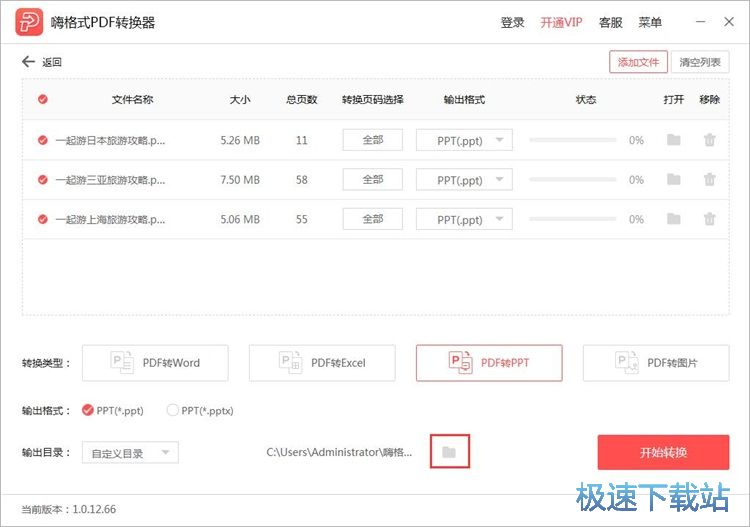Click the back arrow icon
Screen dimensions: 750x527
pos(28,62)
